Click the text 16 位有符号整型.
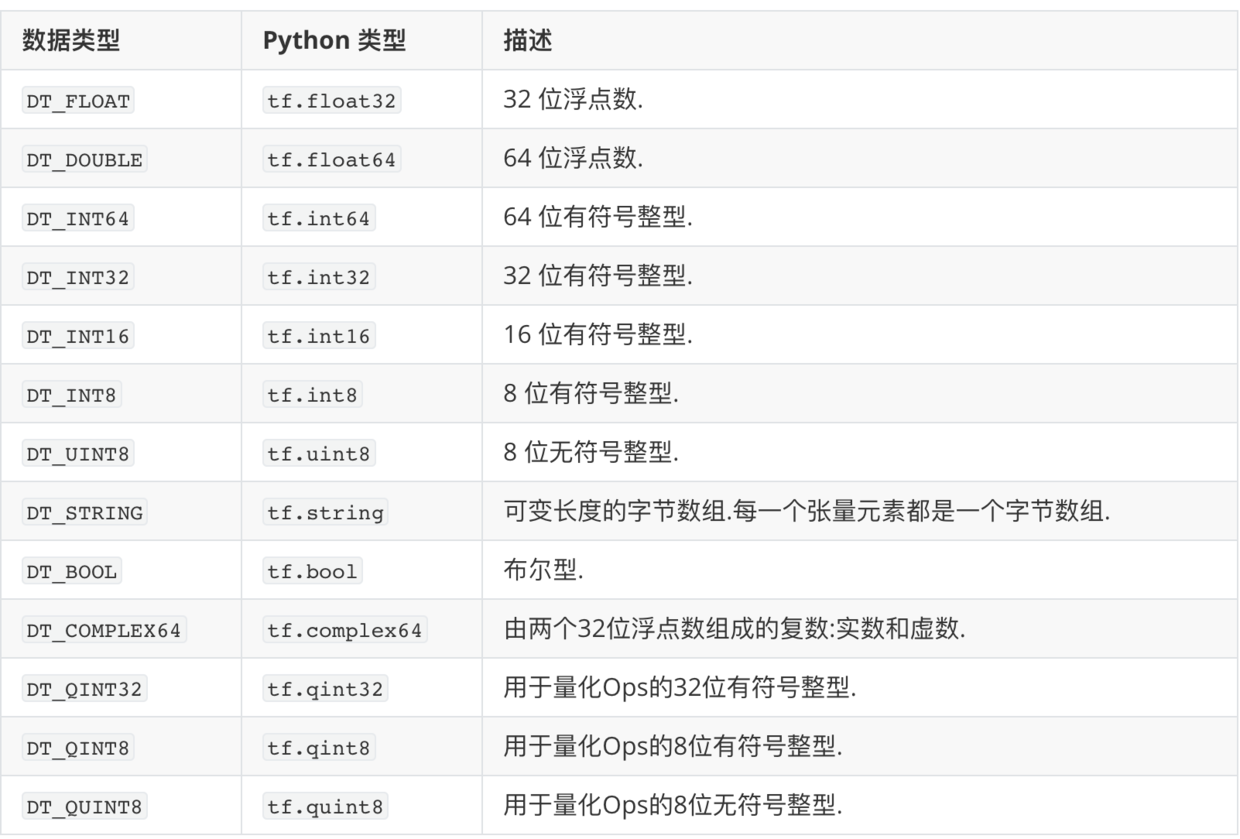The image size is (1240, 839). click(598, 337)
